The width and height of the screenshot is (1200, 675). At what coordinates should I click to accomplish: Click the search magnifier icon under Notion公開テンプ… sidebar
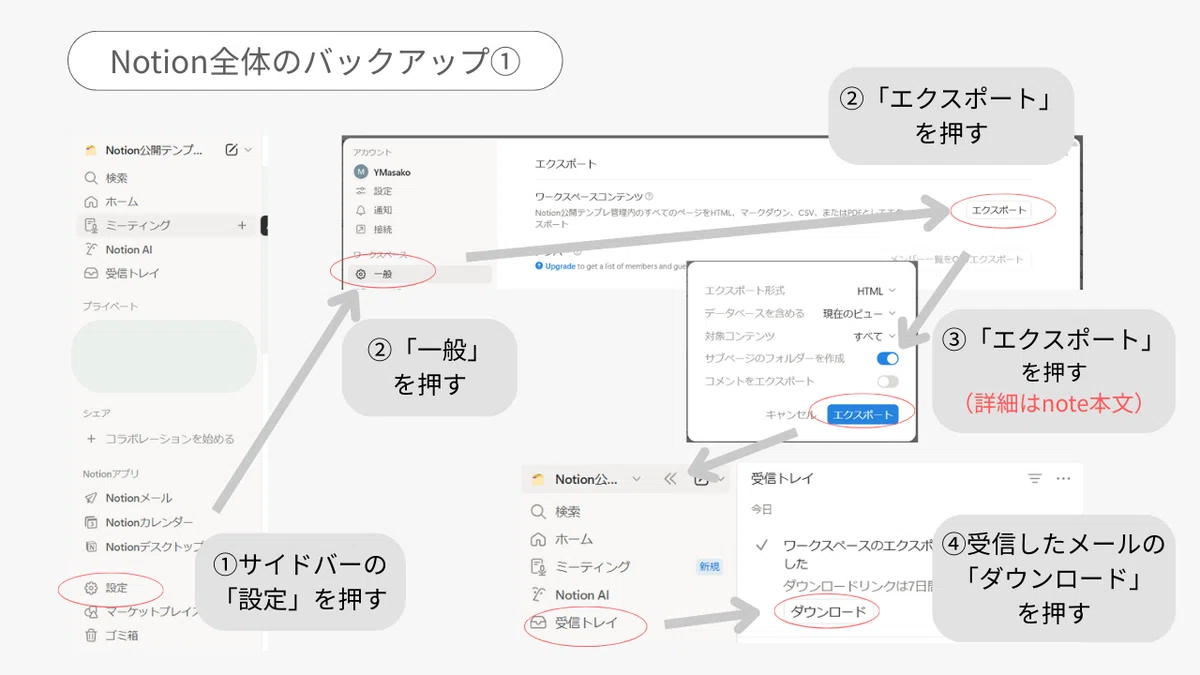pyautogui.click(x=90, y=178)
